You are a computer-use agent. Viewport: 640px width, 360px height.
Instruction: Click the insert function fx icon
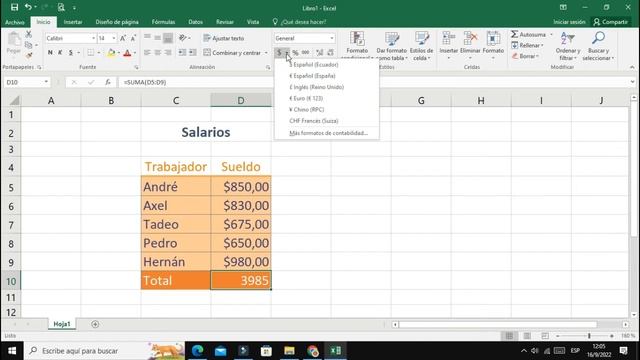pos(108,82)
